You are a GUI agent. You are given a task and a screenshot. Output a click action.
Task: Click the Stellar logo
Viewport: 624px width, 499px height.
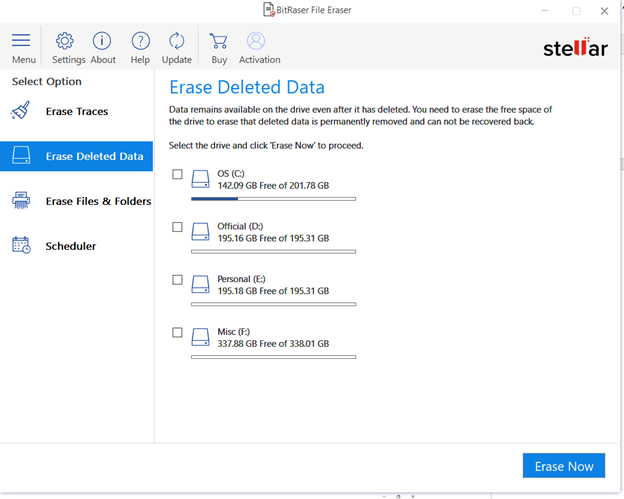pyautogui.click(x=575, y=47)
